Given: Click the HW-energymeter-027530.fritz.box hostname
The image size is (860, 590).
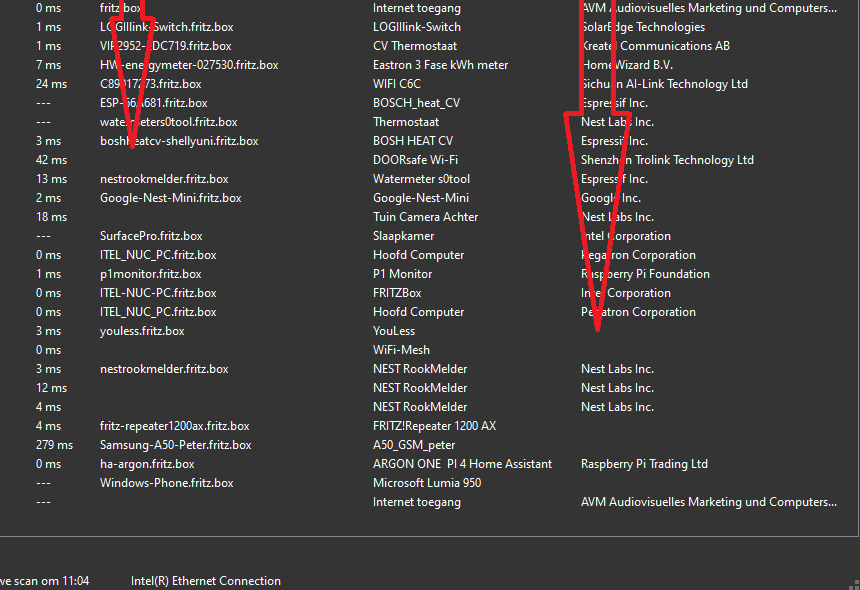Looking at the screenshot, I should 189,65.
